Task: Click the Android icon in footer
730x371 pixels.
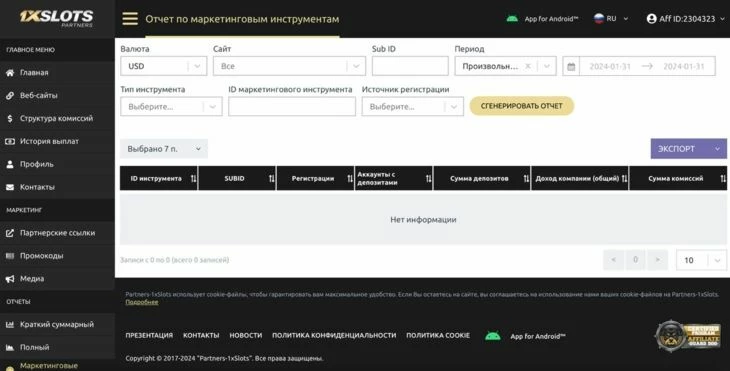Action: click(x=493, y=336)
